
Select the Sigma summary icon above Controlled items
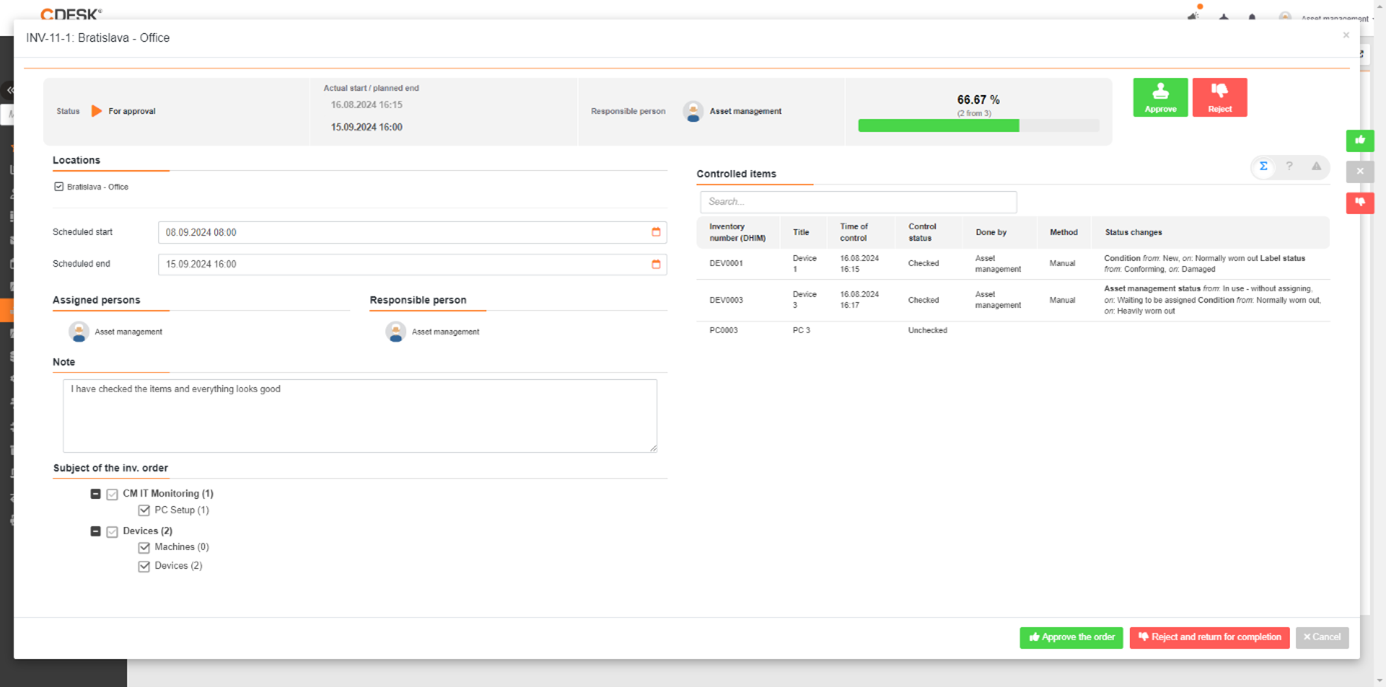[x=1263, y=167]
